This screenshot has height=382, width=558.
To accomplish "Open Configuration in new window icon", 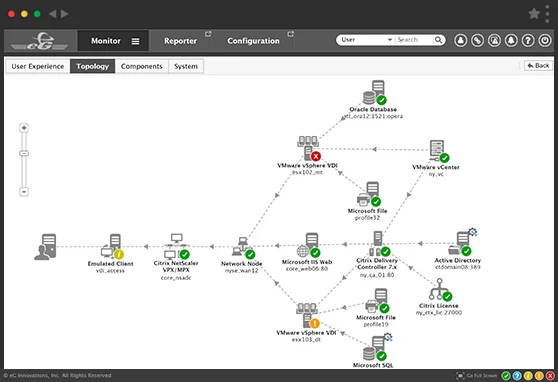I will 290,34.
